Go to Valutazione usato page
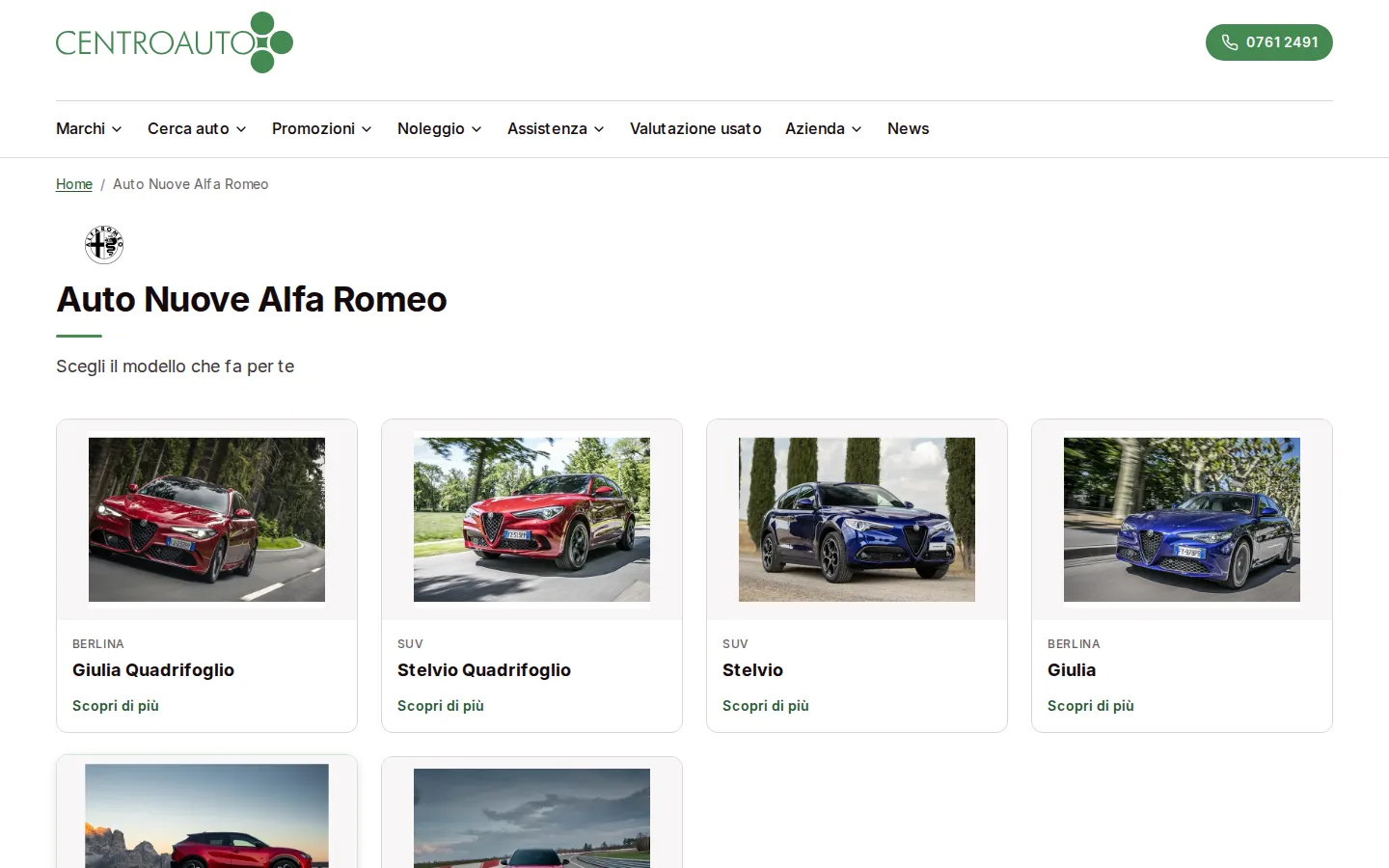1389x868 pixels. 695,128
